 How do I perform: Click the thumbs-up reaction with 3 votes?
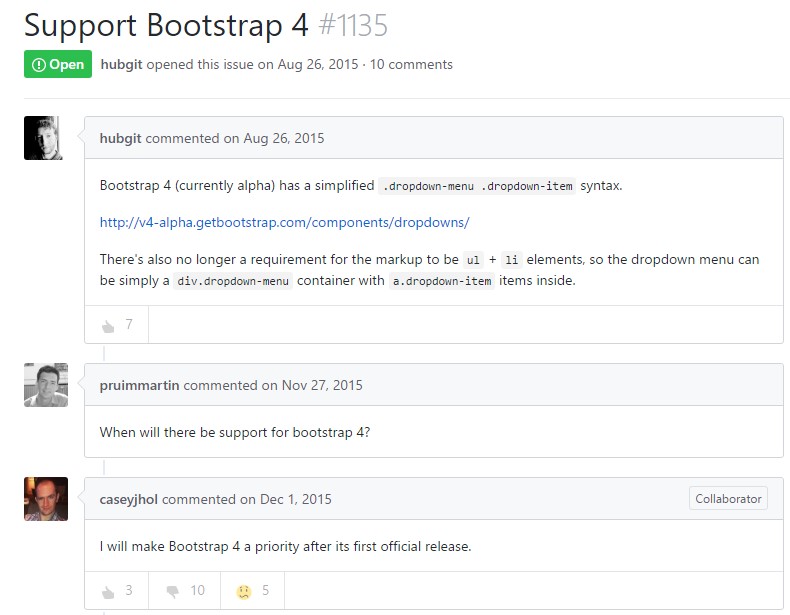click(x=117, y=591)
